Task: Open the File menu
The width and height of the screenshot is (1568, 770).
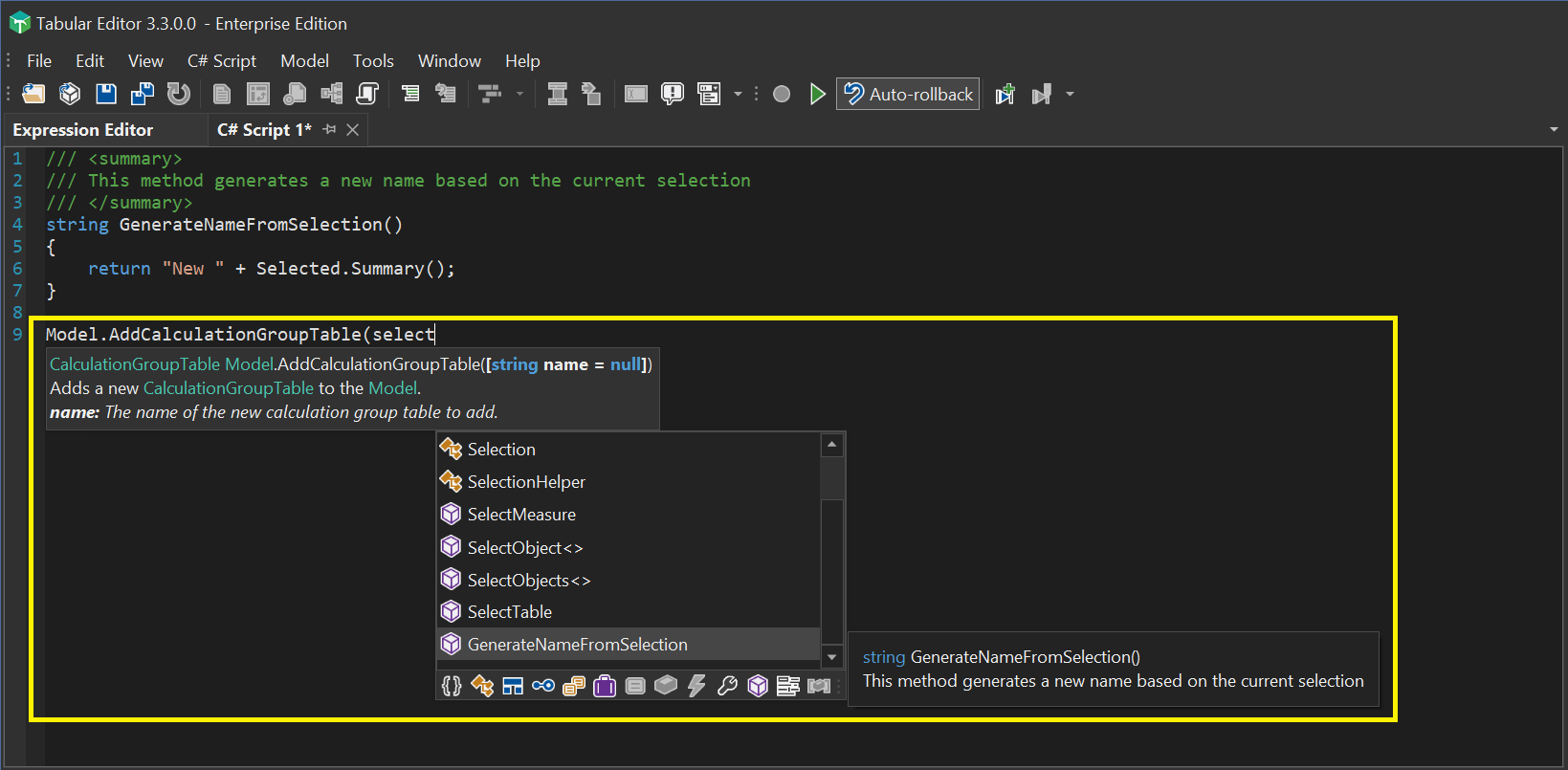Action: [x=39, y=61]
